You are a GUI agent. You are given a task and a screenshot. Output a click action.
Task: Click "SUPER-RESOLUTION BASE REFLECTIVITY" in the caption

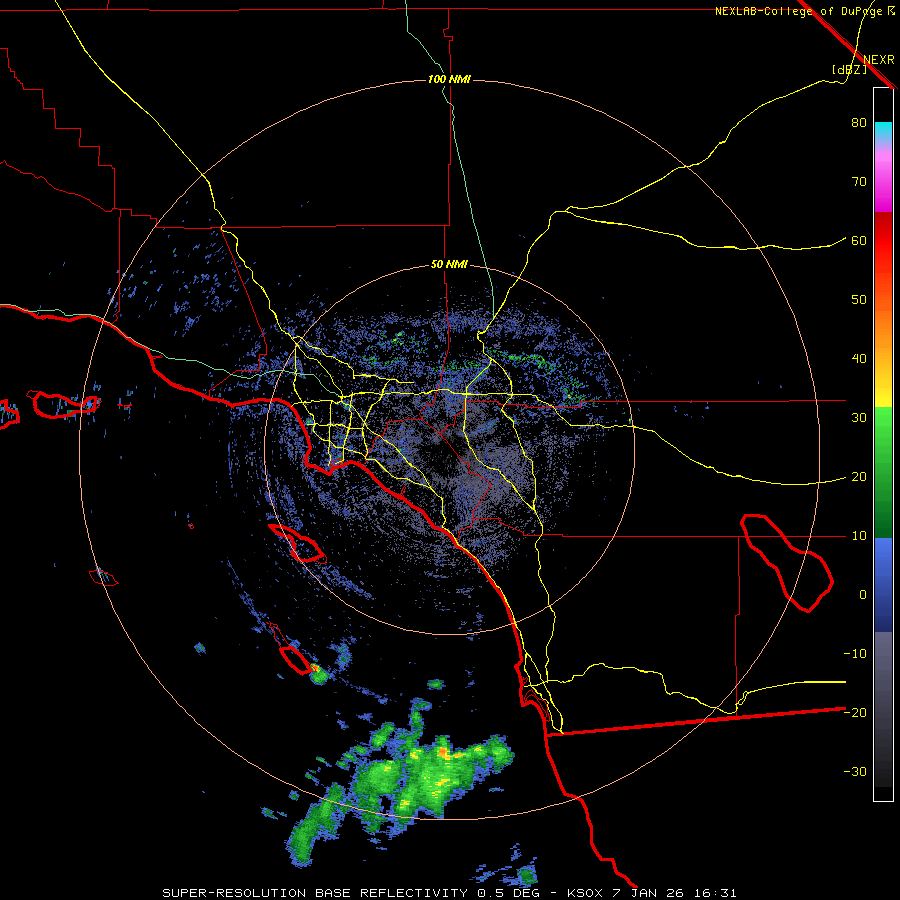tap(315, 893)
